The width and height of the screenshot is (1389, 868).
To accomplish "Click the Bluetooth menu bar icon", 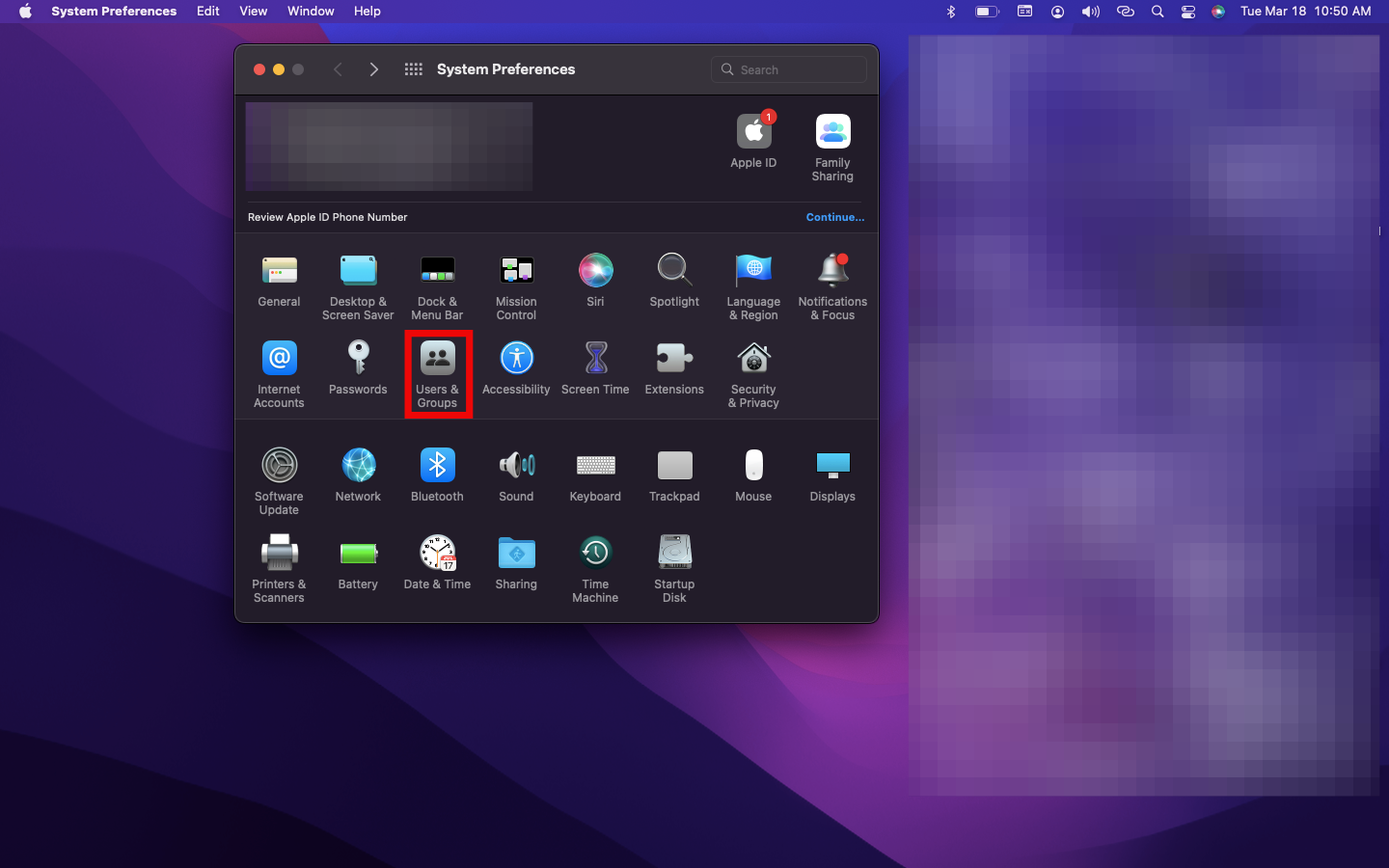I will coord(951,12).
